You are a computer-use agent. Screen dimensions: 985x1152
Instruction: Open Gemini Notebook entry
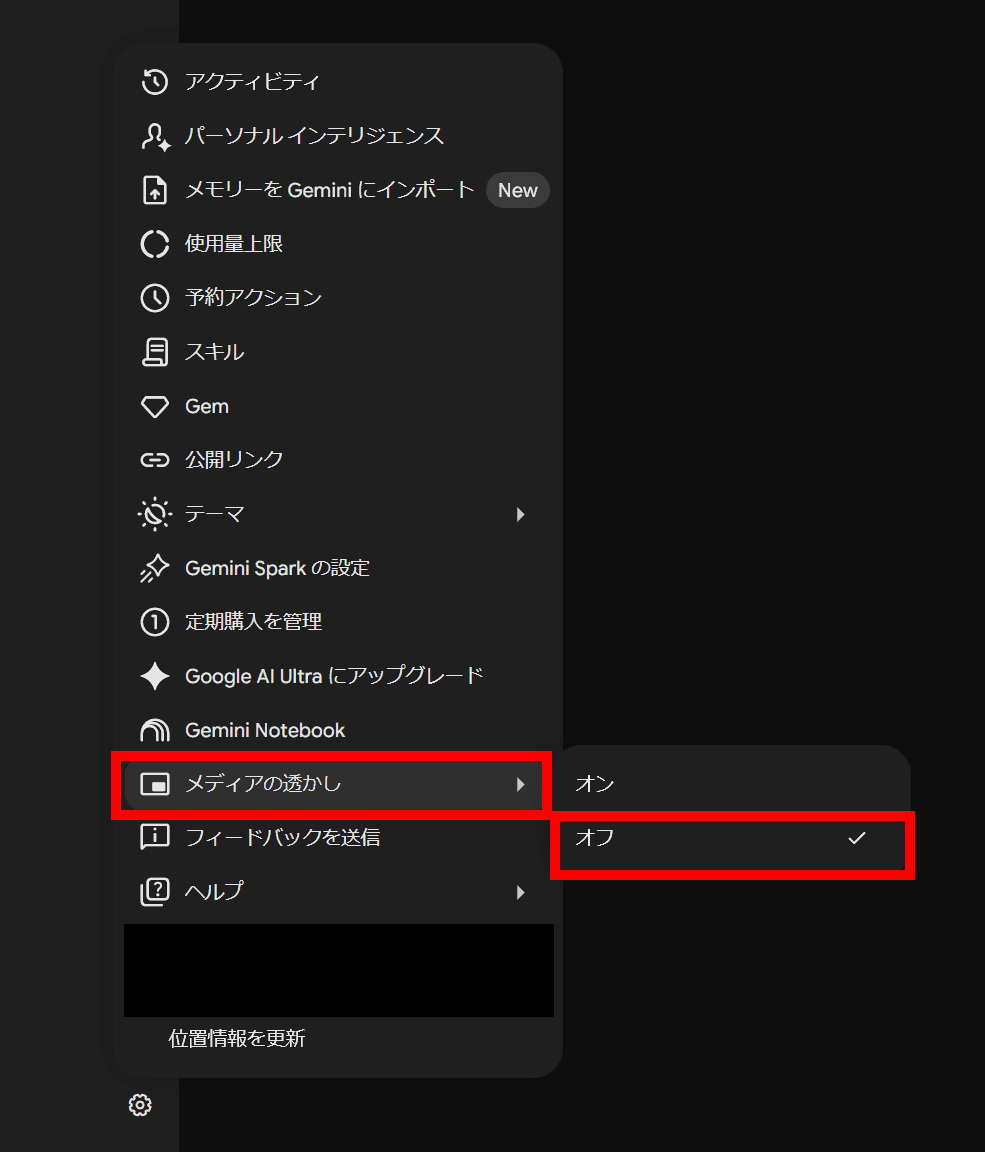(x=338, y=730)
